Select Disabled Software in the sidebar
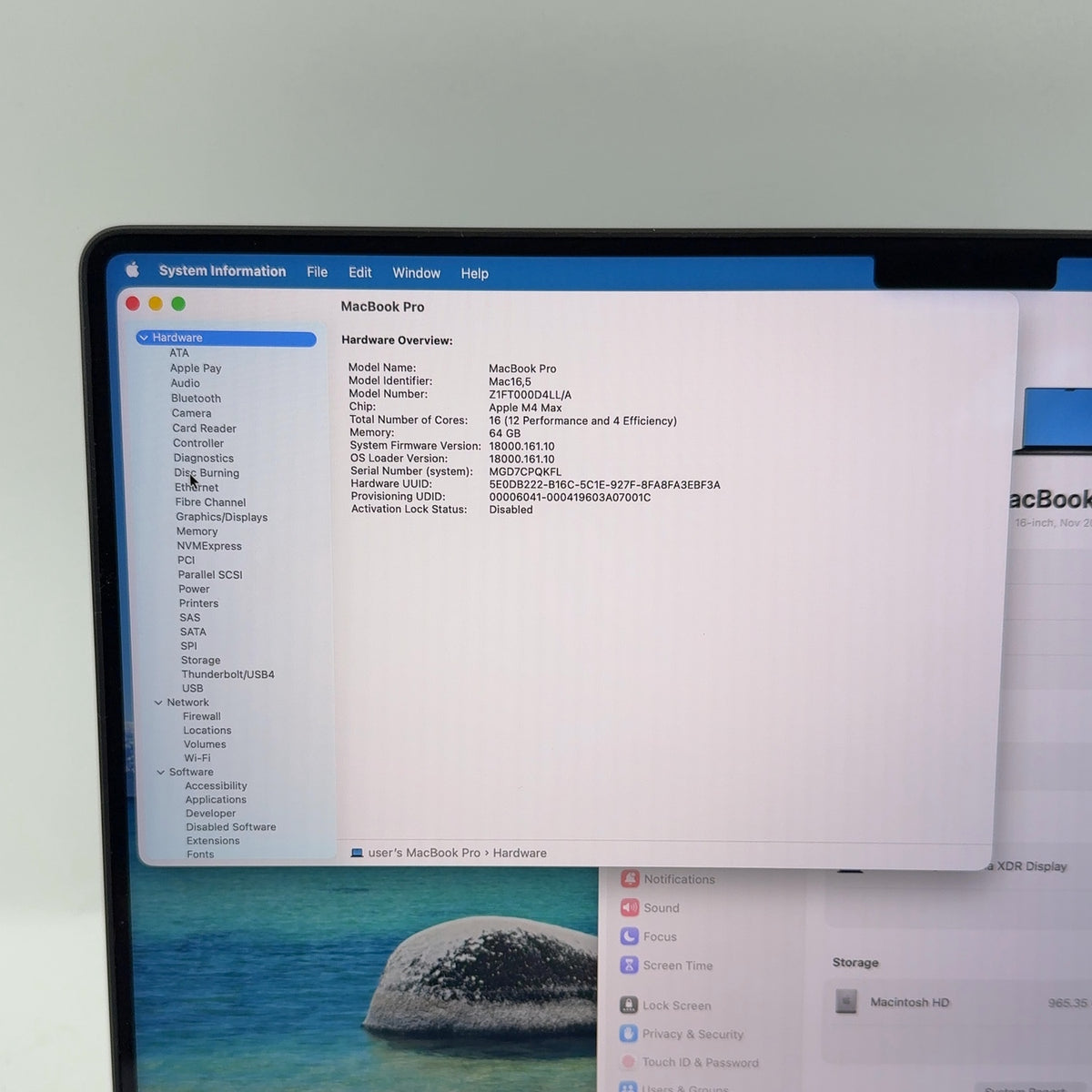The height and width of the screenshot is (1092, 1092). pos(231,827)
